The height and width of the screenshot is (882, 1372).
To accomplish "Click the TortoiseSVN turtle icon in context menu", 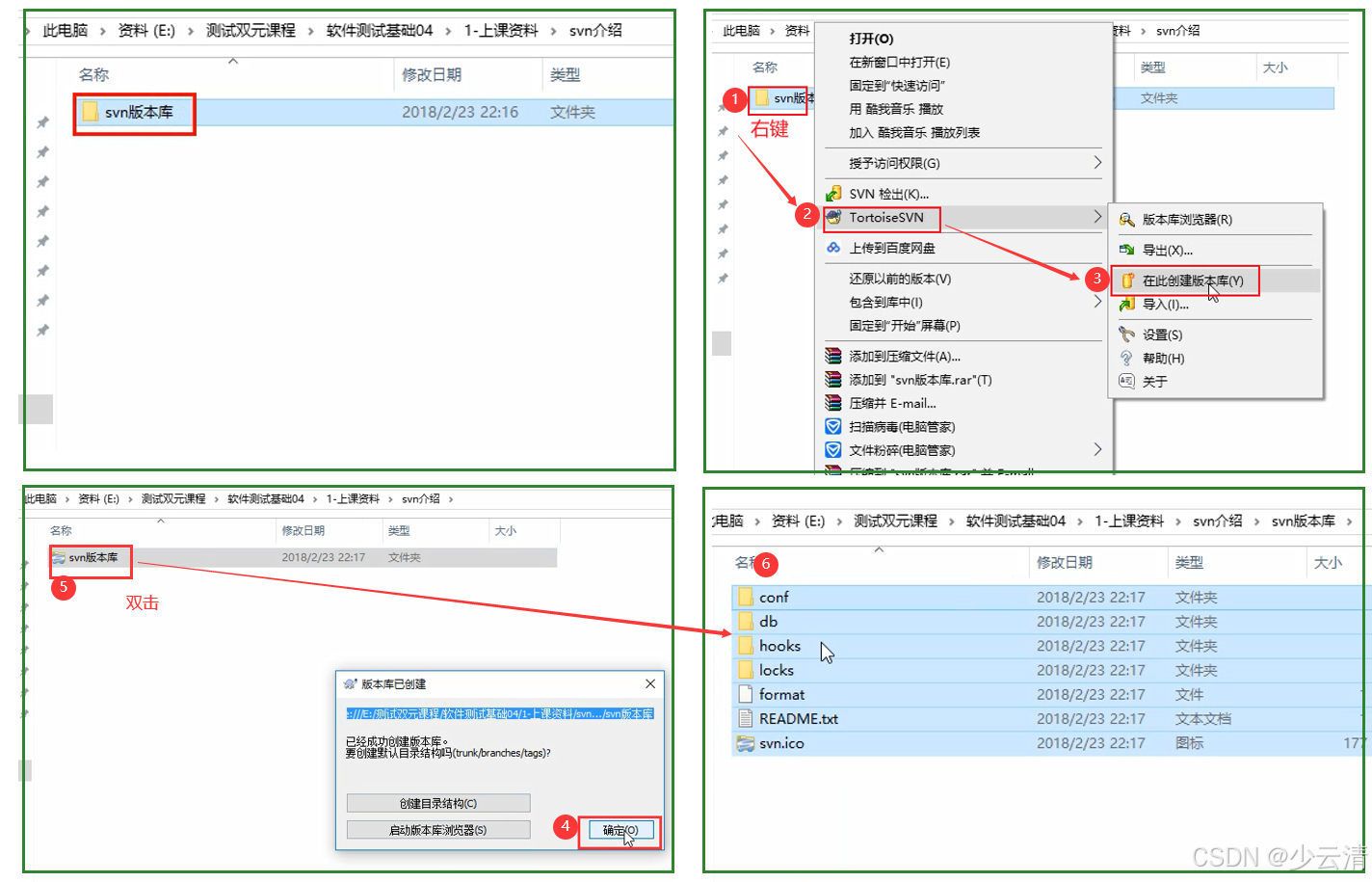I will coord(833,217).
